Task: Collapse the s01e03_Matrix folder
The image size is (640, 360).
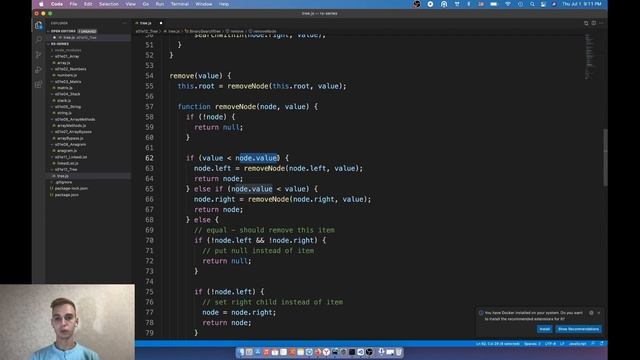Action: [x=68, y=82]
